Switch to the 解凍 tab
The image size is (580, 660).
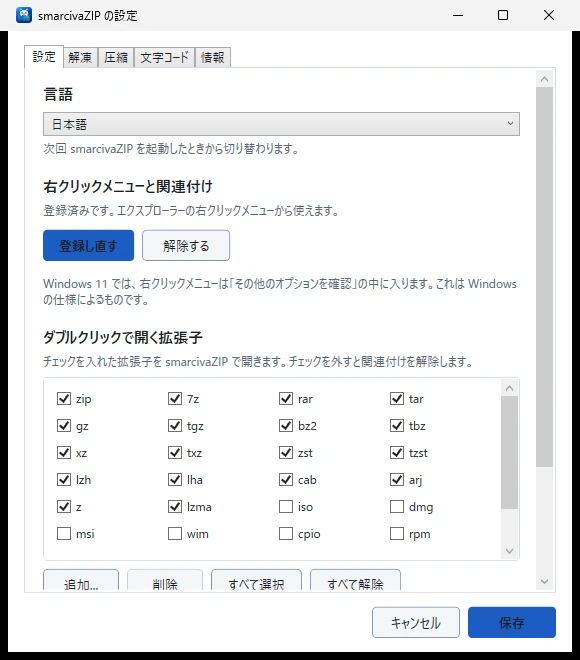coord(80,57)
